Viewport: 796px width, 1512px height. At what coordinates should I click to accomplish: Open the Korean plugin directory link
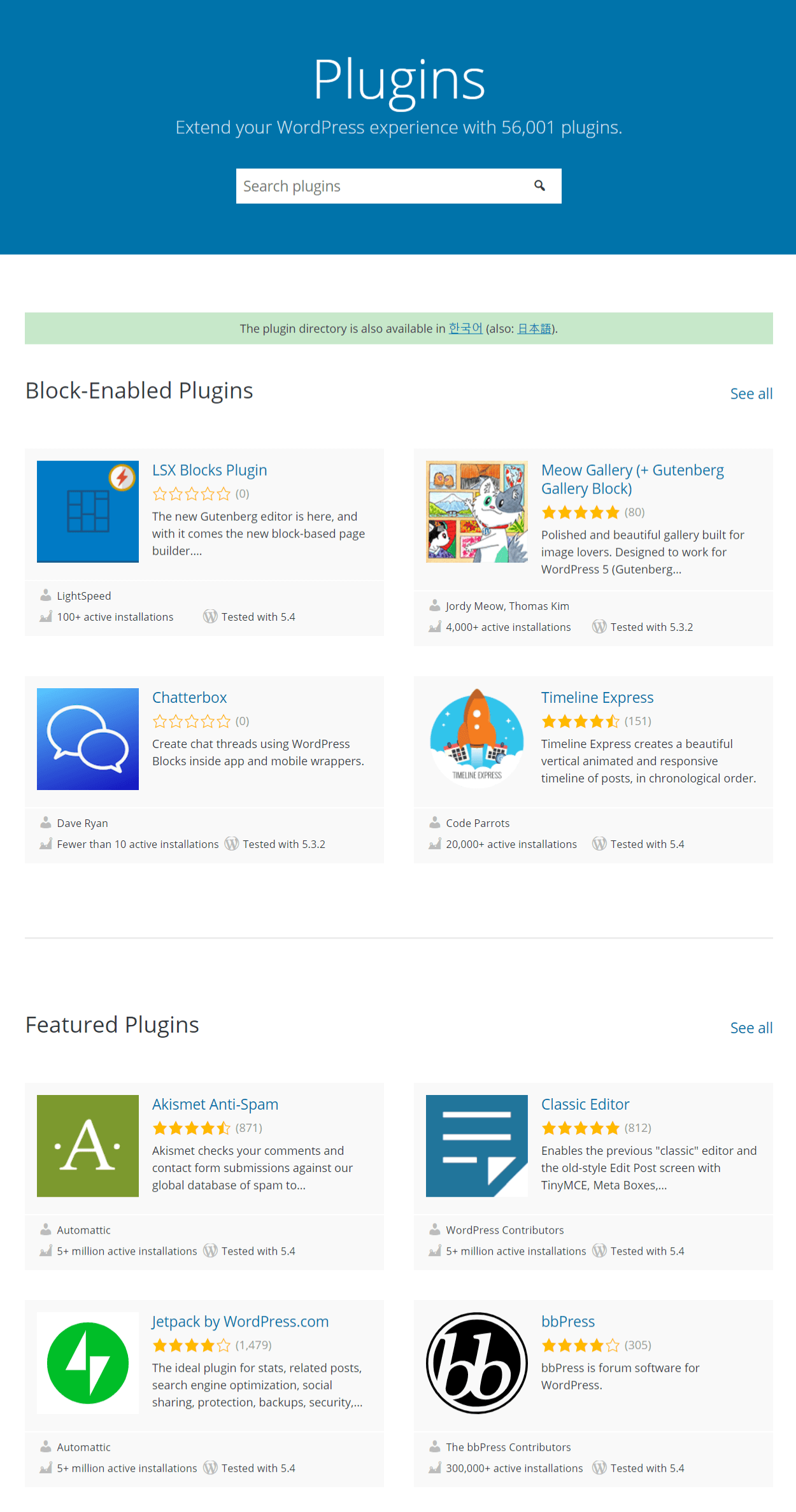coord(466,329)
